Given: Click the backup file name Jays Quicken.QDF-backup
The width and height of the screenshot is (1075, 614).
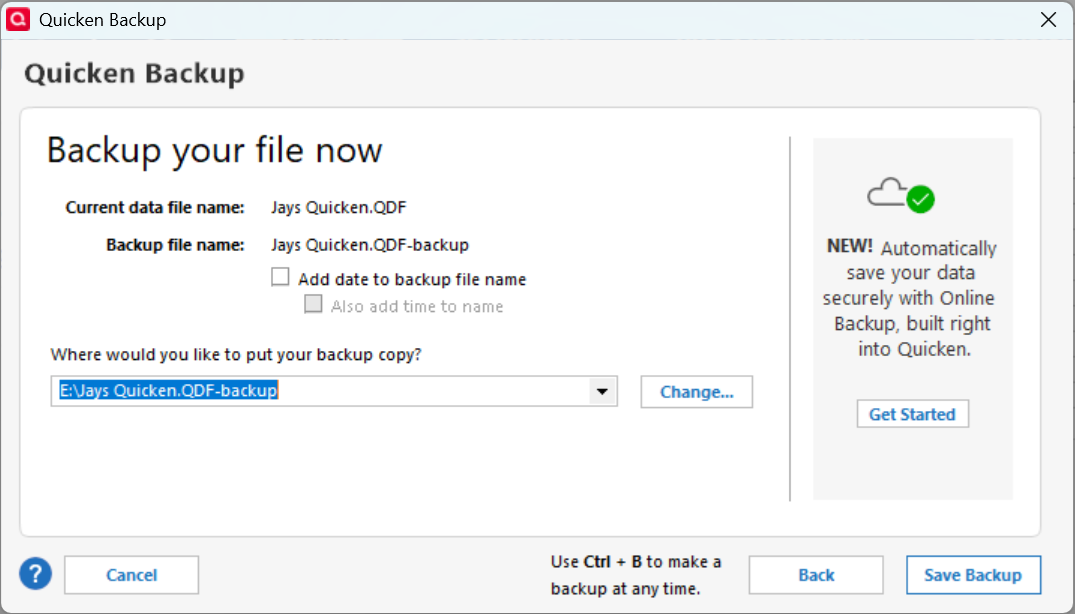Looking at the screenshot, I should (370, 245).
